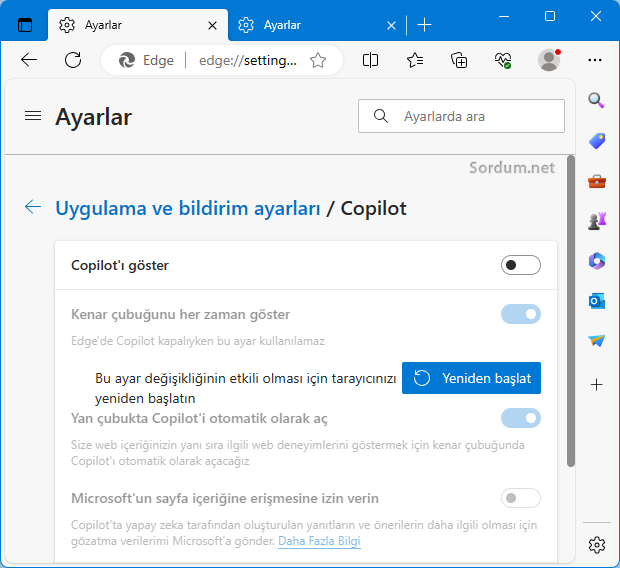Screen dimensions: 620x568
Task: Click the Edge logo in address bar
Action: click(127, 61)
